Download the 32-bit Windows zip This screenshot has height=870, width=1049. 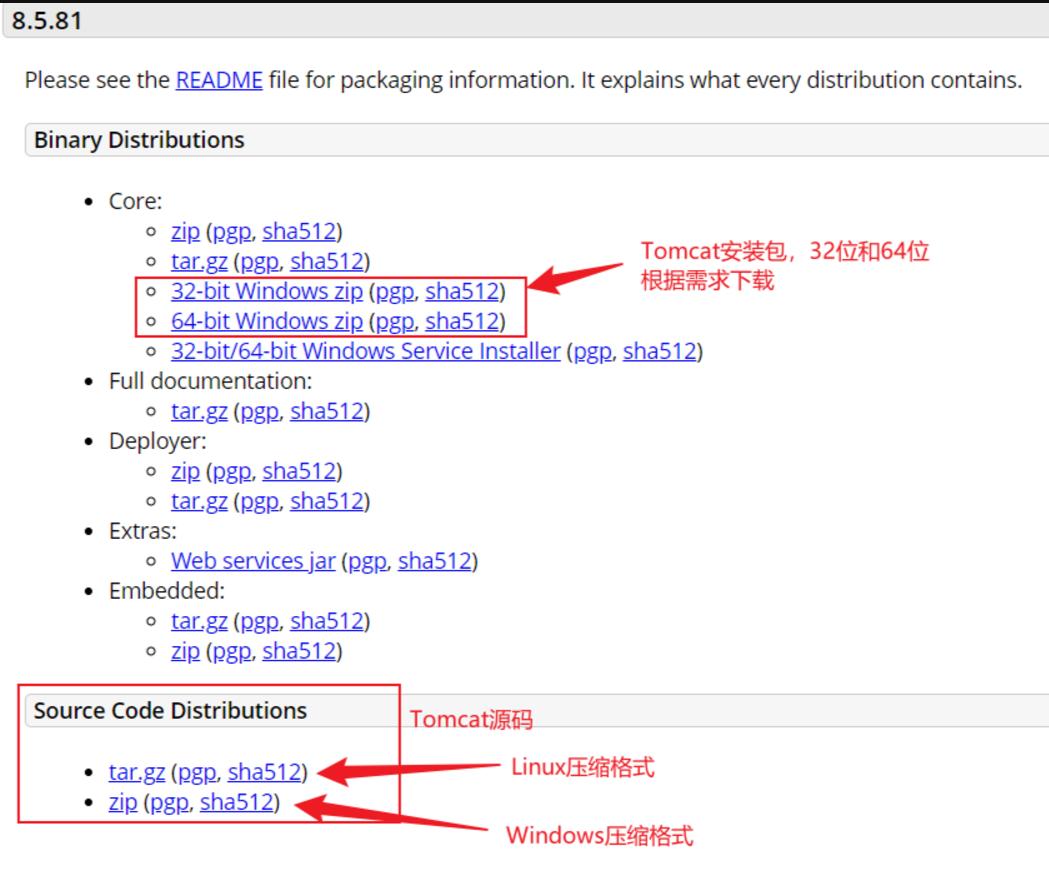point(267,292)
